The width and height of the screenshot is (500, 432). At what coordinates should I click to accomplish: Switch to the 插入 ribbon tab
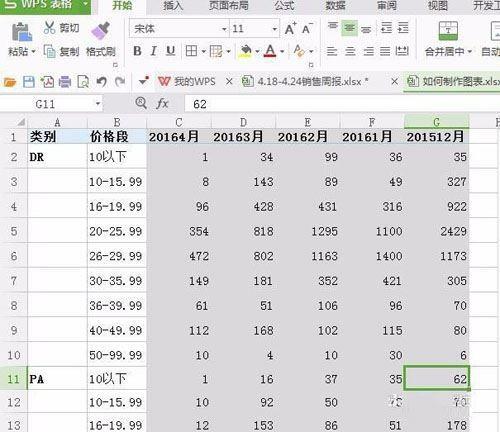click(173, 5)
